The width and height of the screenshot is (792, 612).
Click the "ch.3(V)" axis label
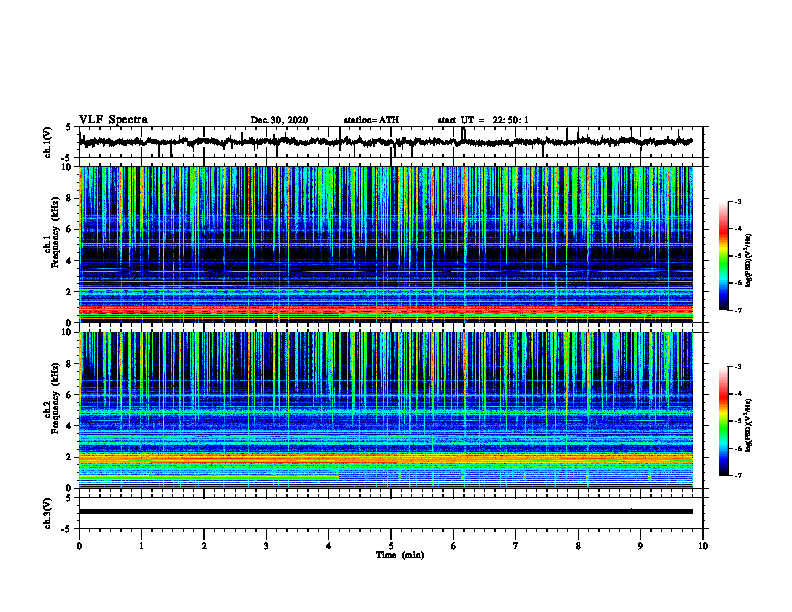[47, 513]
